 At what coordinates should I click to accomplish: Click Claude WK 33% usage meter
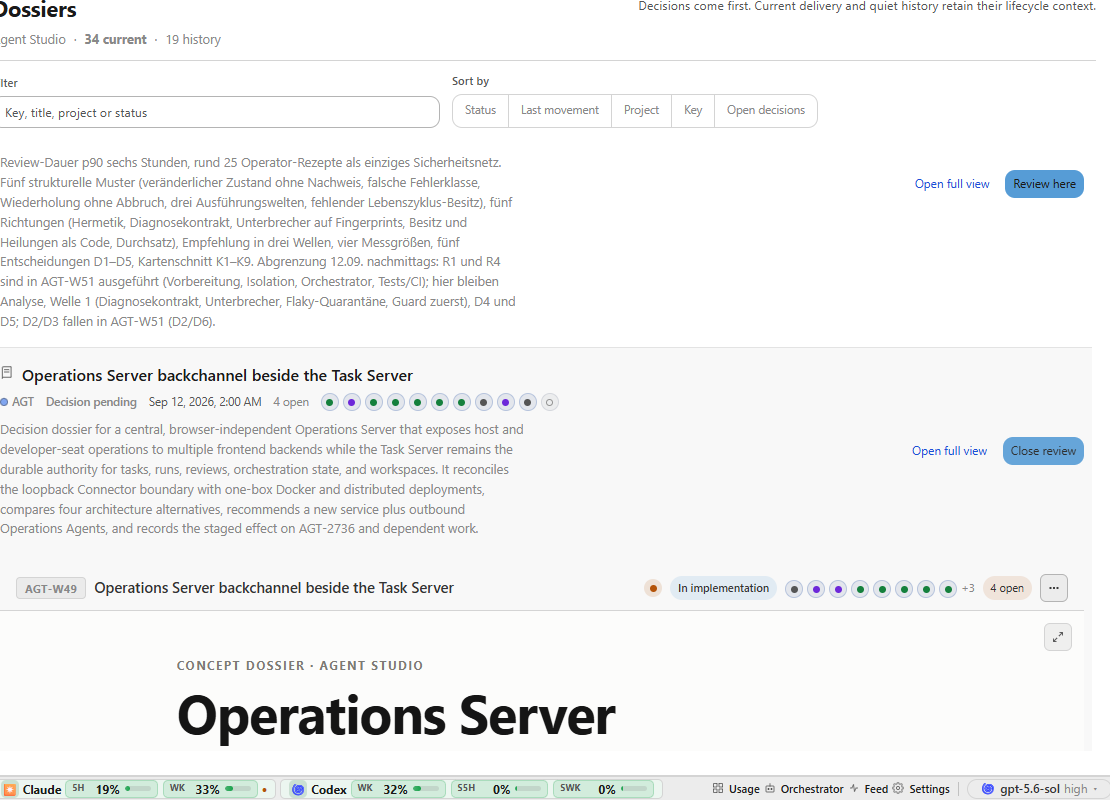pos(210,789)
